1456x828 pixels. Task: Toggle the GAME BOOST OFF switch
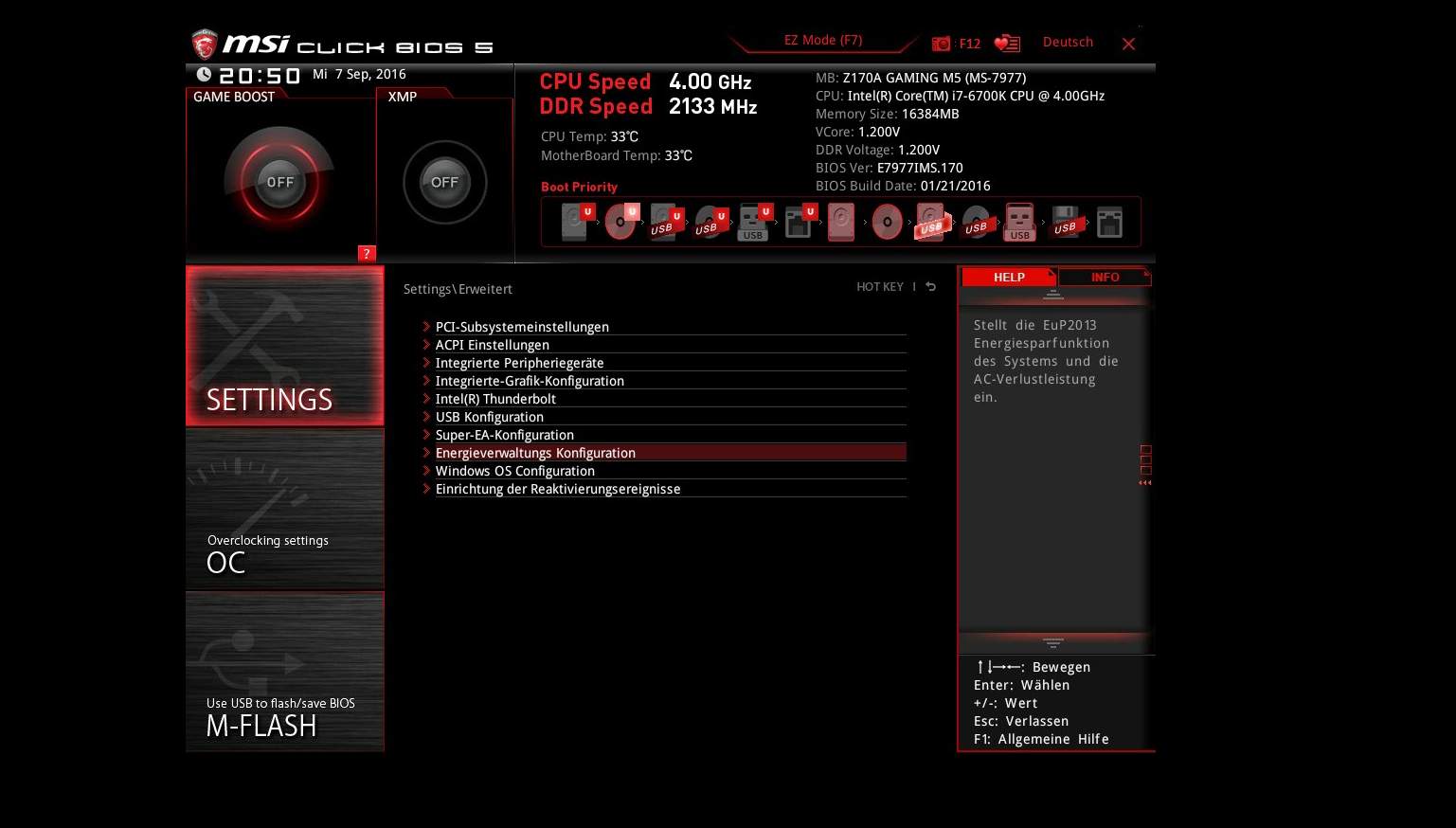pyautogui.click(x=279, y=180)
